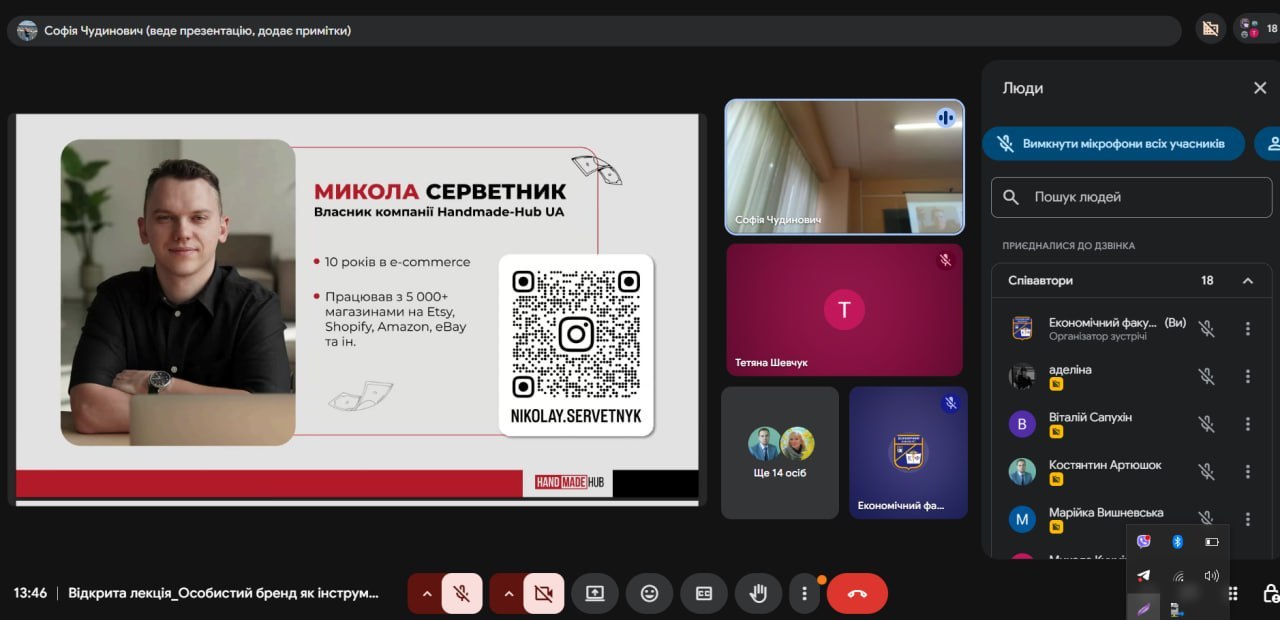Click Wi-Fi icon in system tray popup
1280x620 pixels.
coord(1178,576)
